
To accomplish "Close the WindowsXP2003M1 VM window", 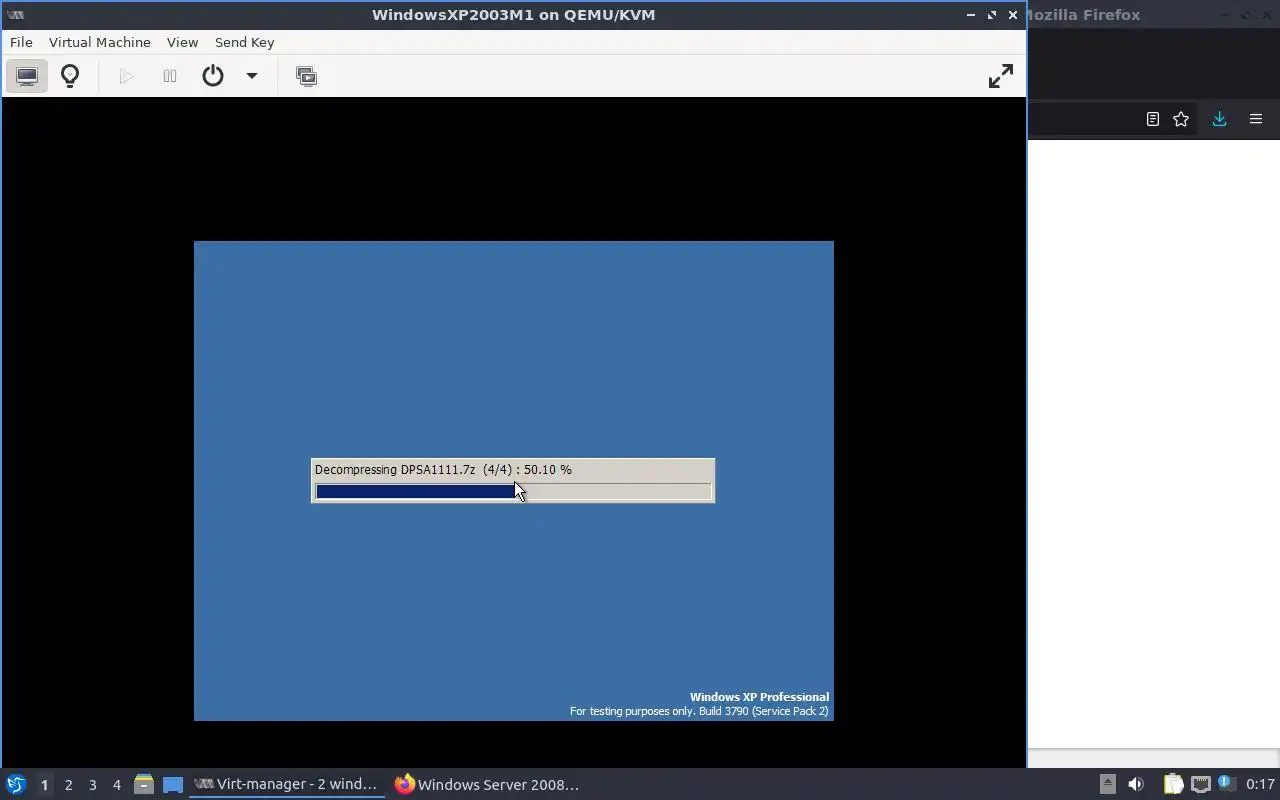I will point(1012,15).
